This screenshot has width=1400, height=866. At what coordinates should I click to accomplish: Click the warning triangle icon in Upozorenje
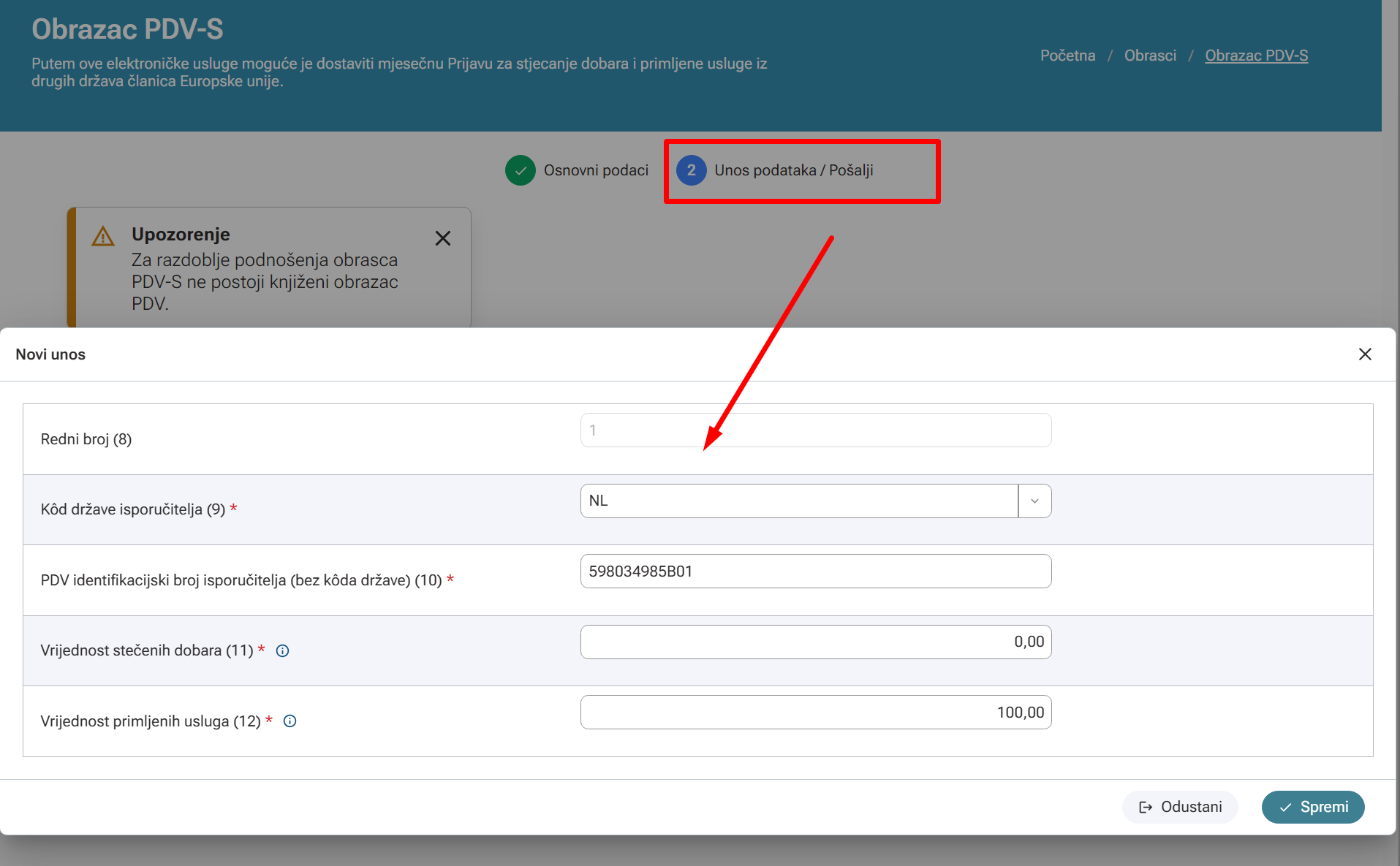(103, 236)
